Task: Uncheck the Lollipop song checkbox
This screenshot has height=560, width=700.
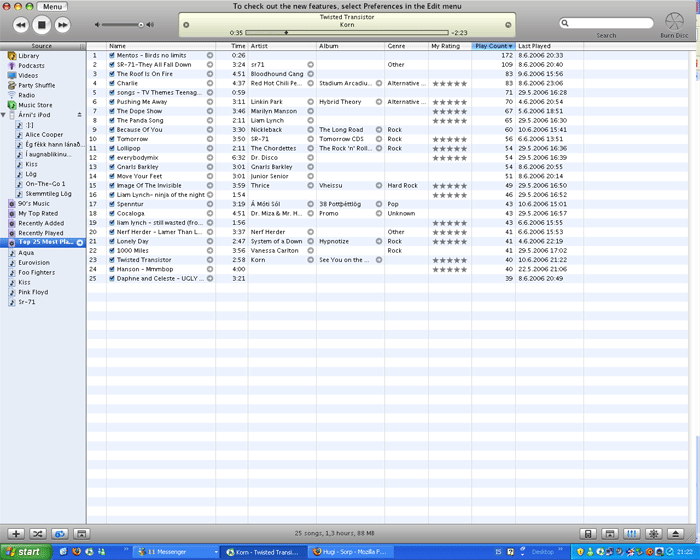Action: (x=112, y=148)
